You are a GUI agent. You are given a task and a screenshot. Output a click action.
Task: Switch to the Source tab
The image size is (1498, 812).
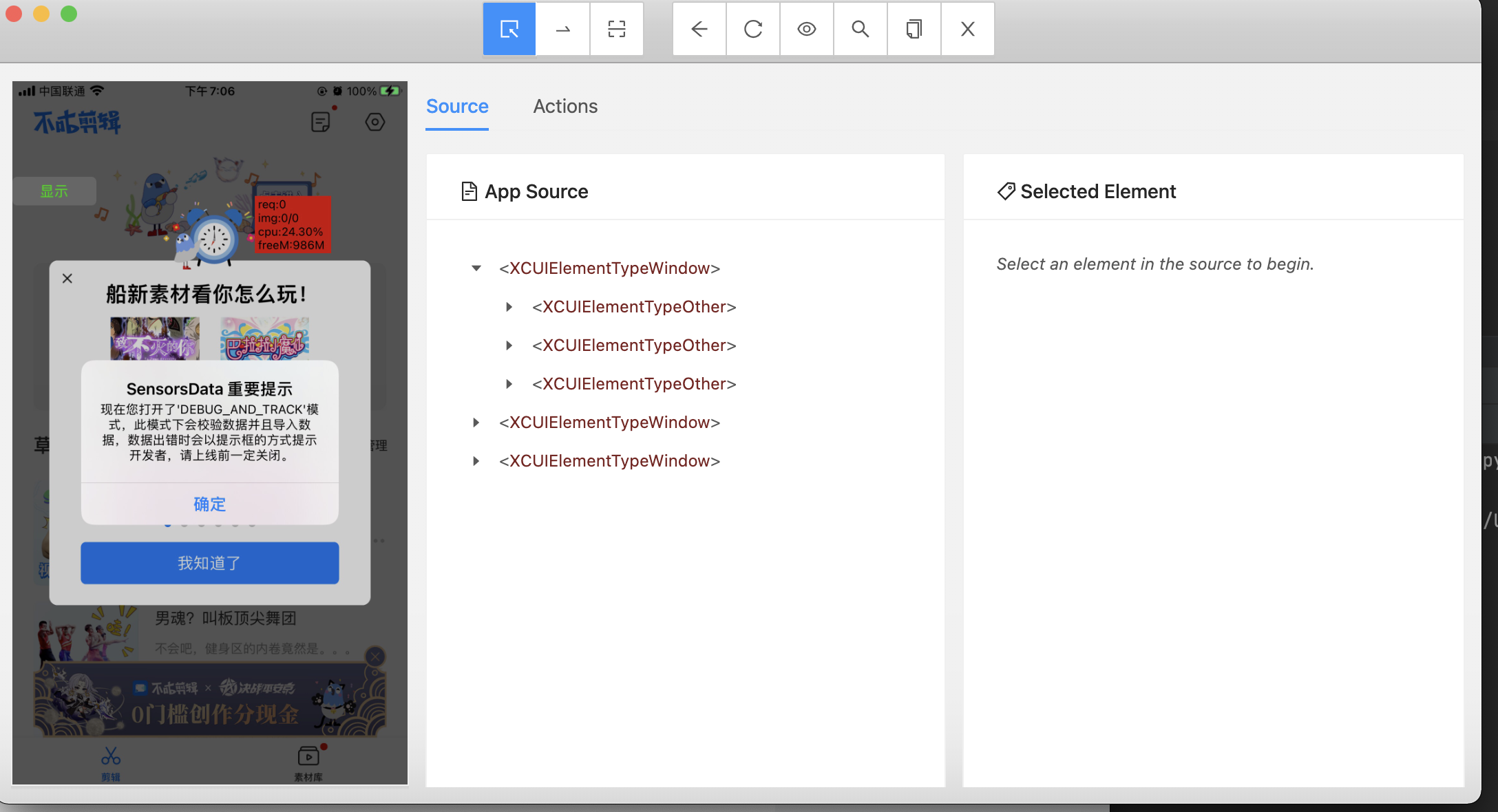click(457, 106)
